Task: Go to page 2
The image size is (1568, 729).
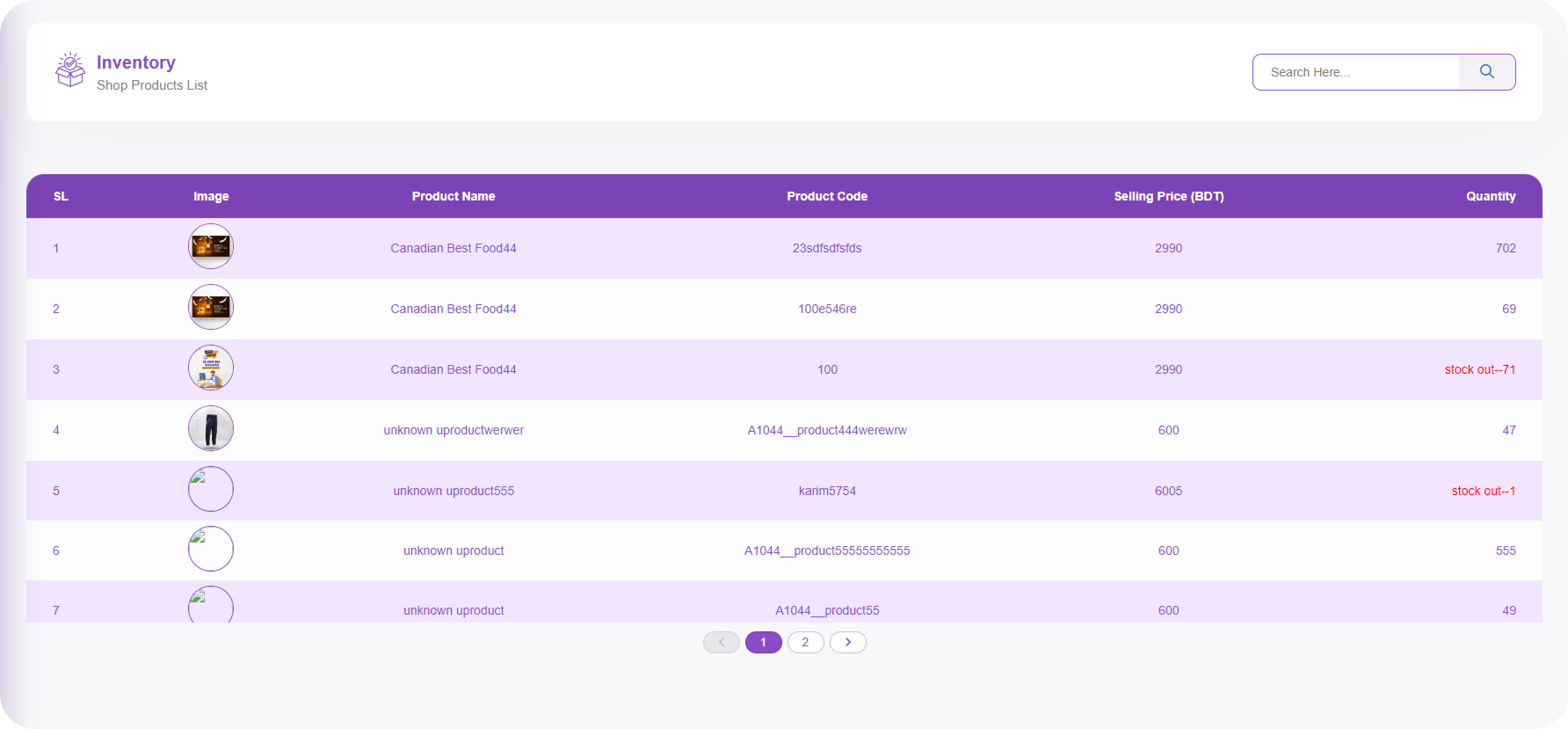Action: [x=805, y=642]
